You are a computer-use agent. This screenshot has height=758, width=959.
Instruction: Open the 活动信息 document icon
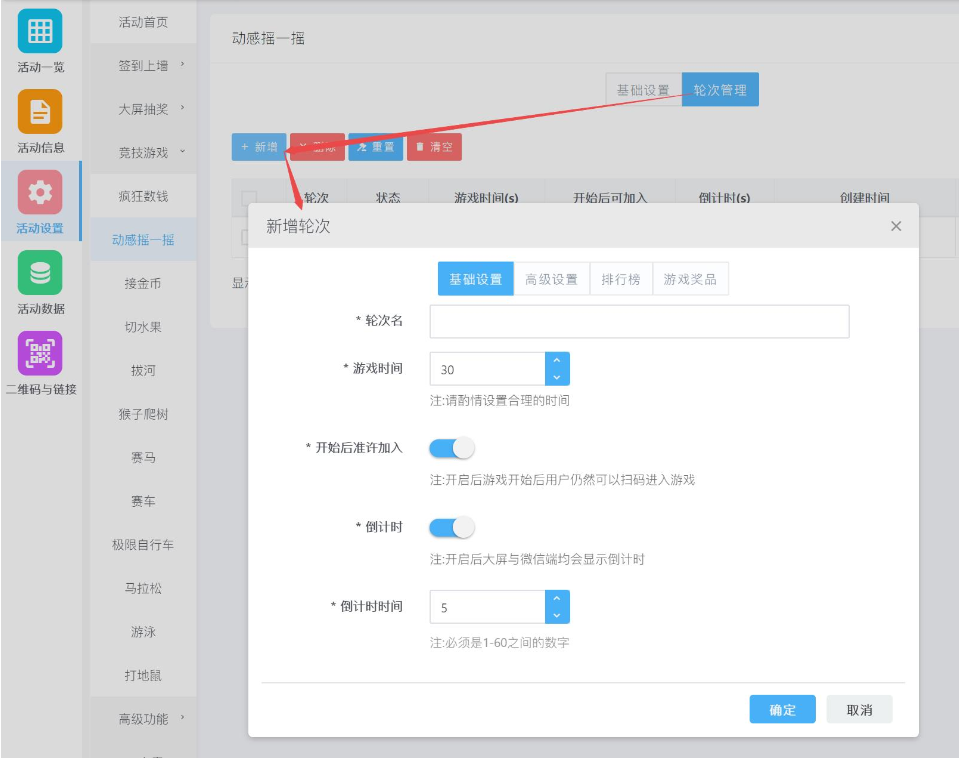(x=40, y=111)
